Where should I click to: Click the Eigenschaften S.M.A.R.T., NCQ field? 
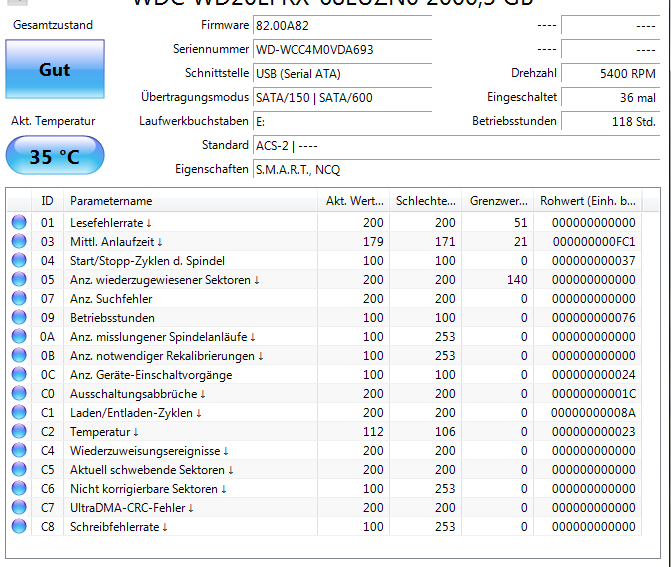pos(457,169)
